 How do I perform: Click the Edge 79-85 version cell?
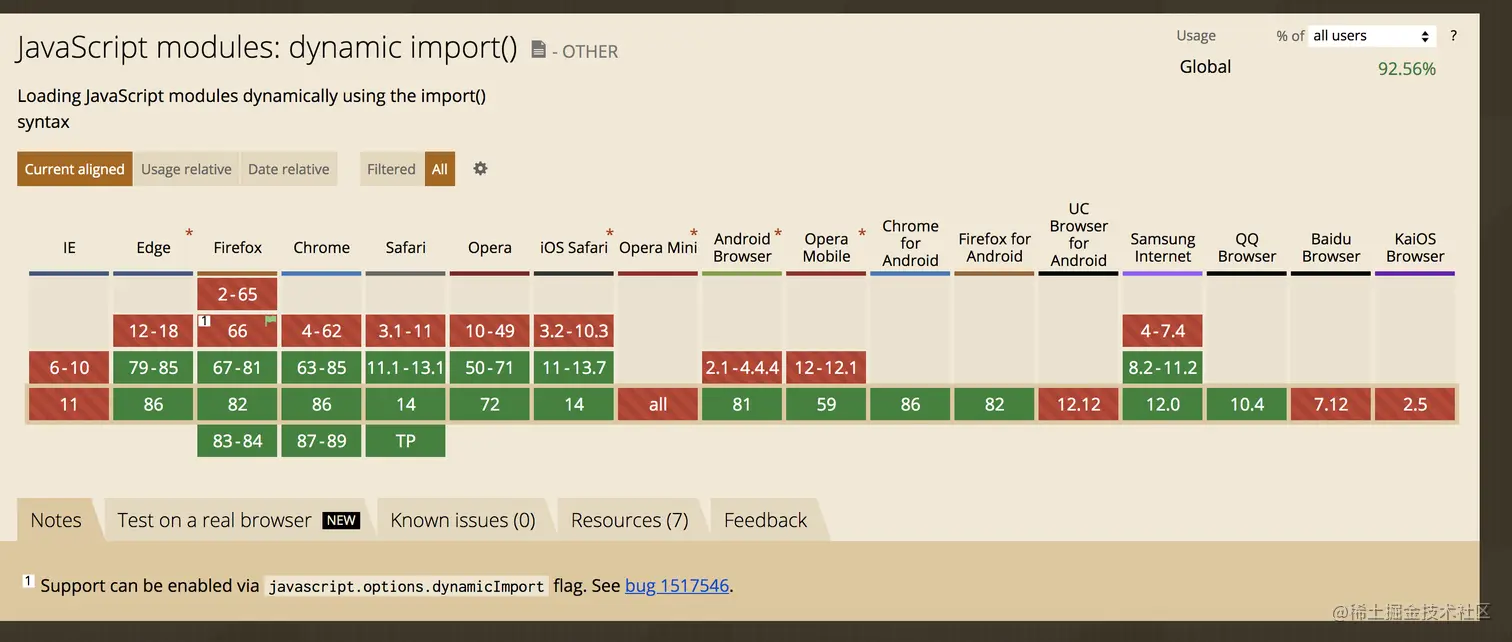153,367
